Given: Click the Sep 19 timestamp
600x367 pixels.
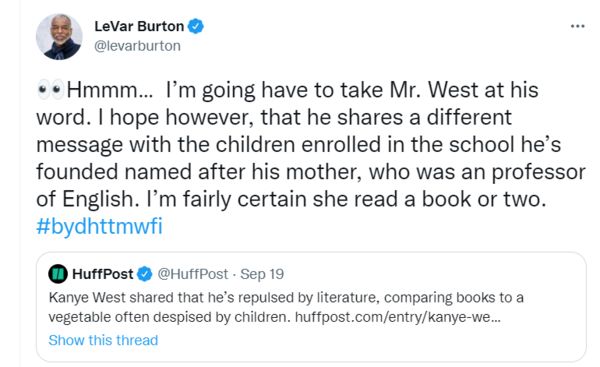Looking at the screenshot, I should (262, 274).
